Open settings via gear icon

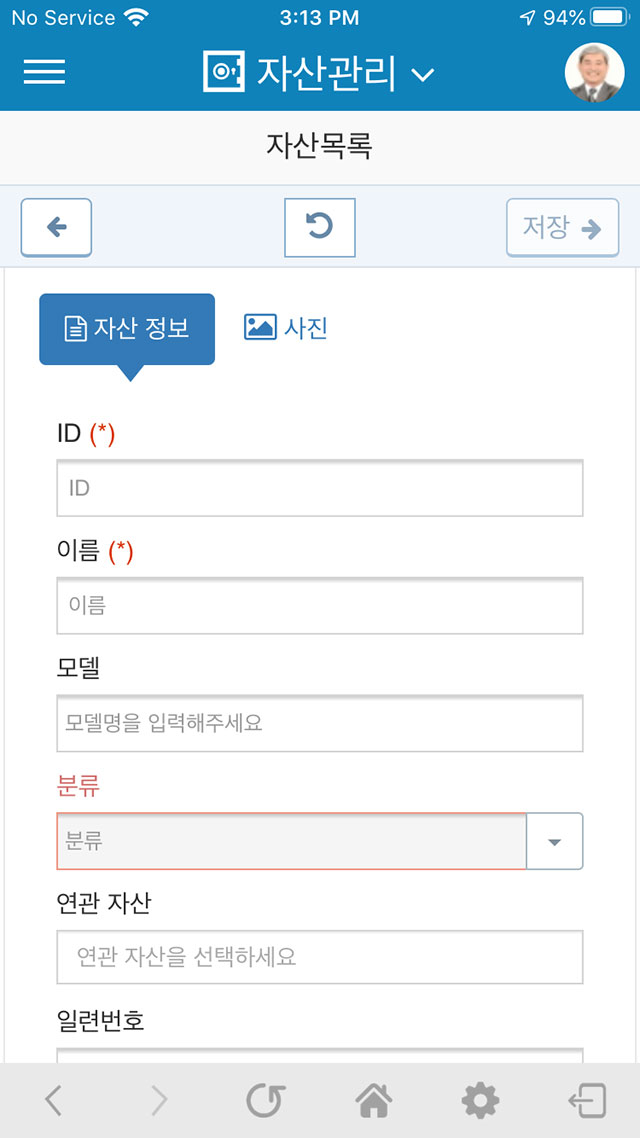point(480,1101)
